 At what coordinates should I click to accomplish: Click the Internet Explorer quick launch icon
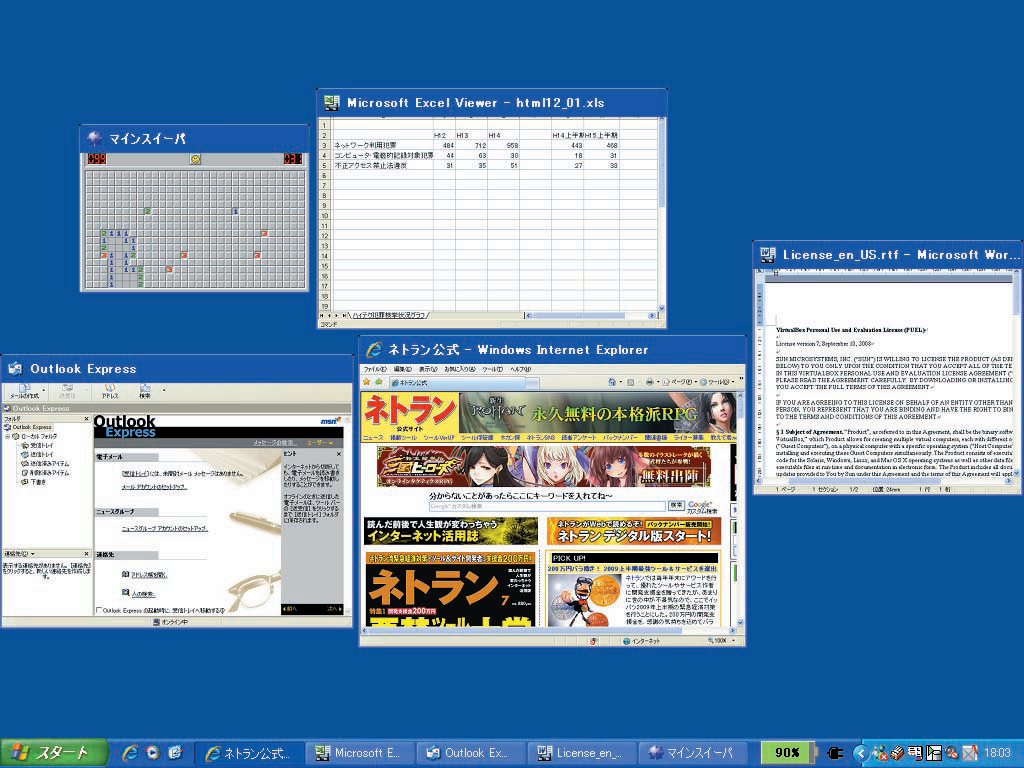click(130, 753)
